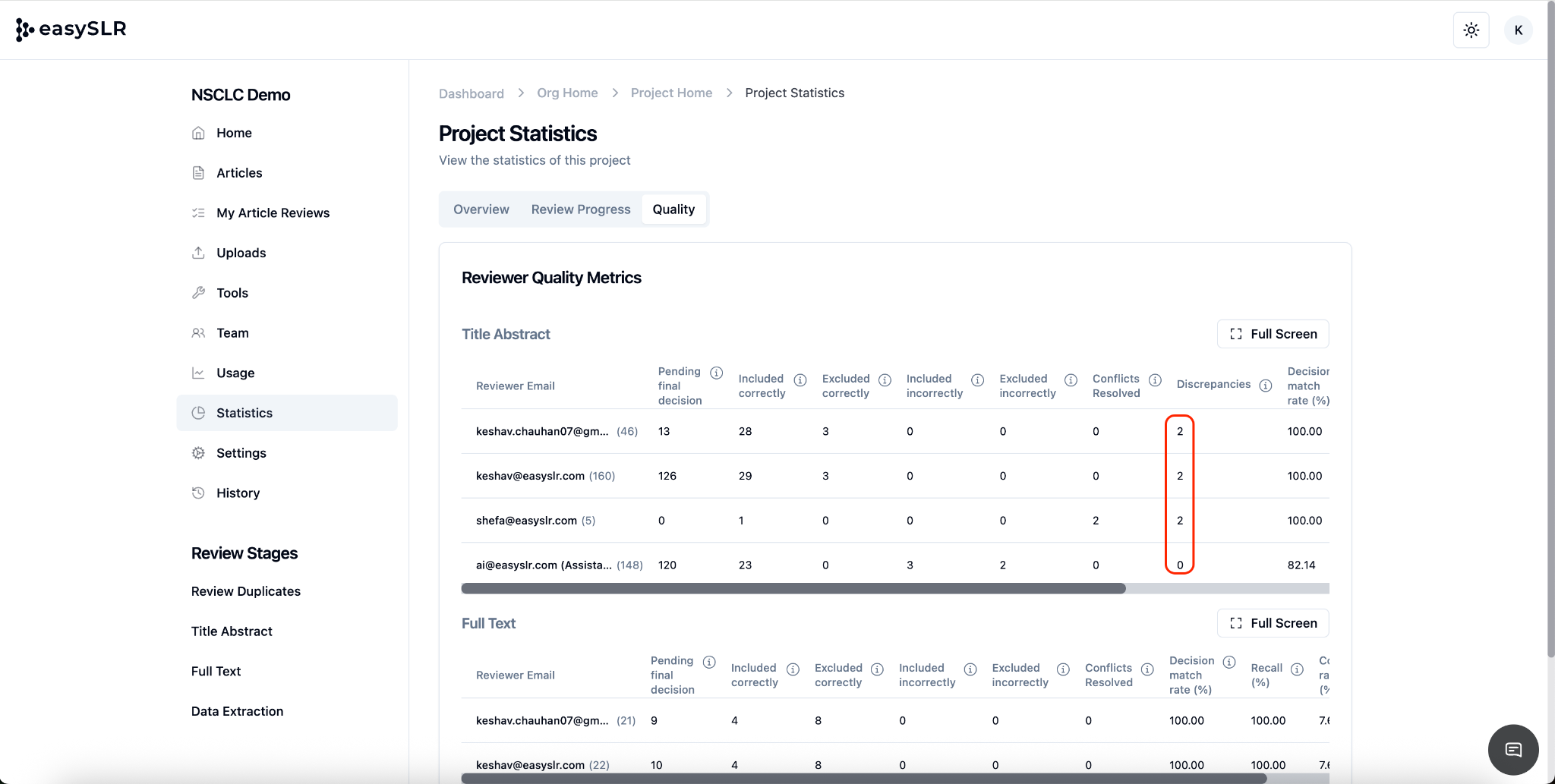
Task: Open the Data Extraction review stage
Action: point(237,711)
